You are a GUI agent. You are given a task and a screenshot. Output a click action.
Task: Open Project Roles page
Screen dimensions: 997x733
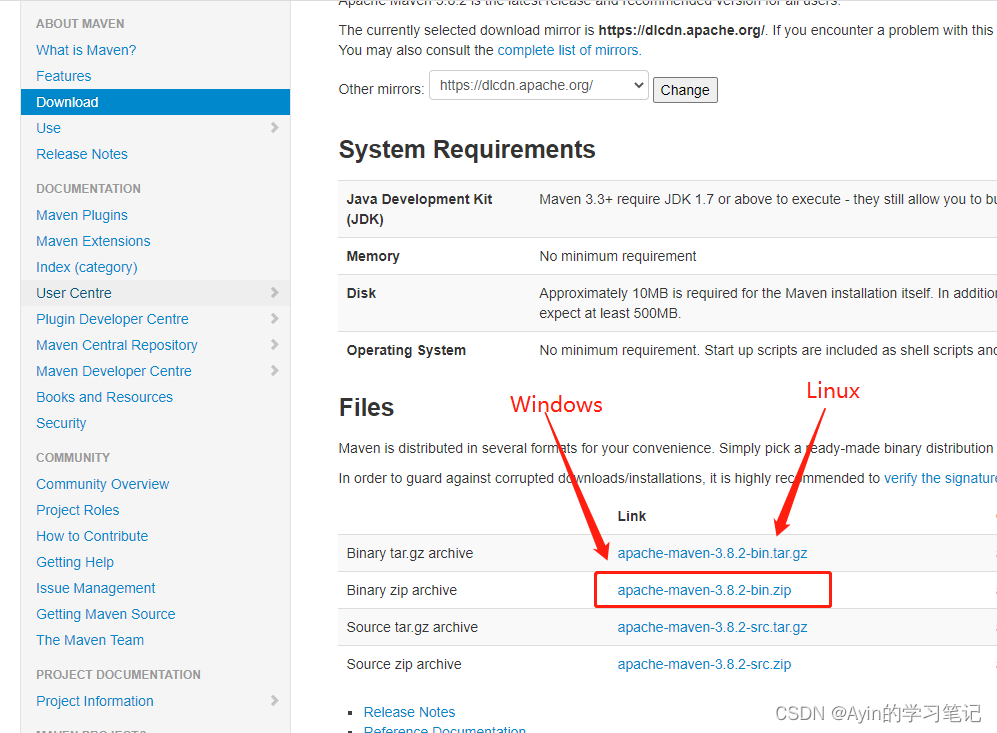point(78,510)
